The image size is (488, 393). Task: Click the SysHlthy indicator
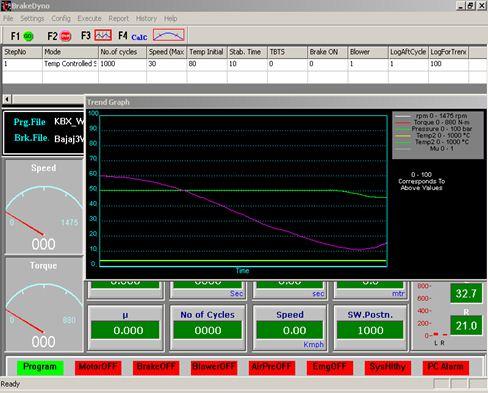click(388, 367)
